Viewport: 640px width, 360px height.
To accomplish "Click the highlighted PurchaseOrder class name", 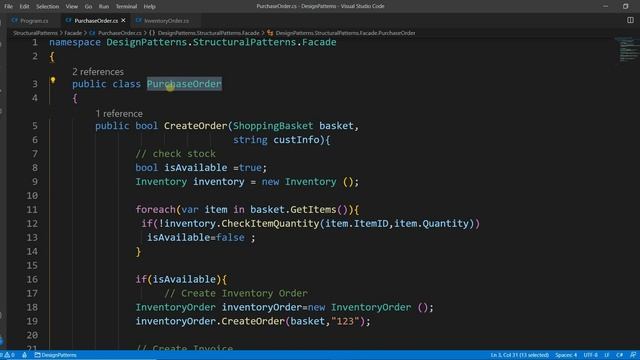I will tap(184, 84).
